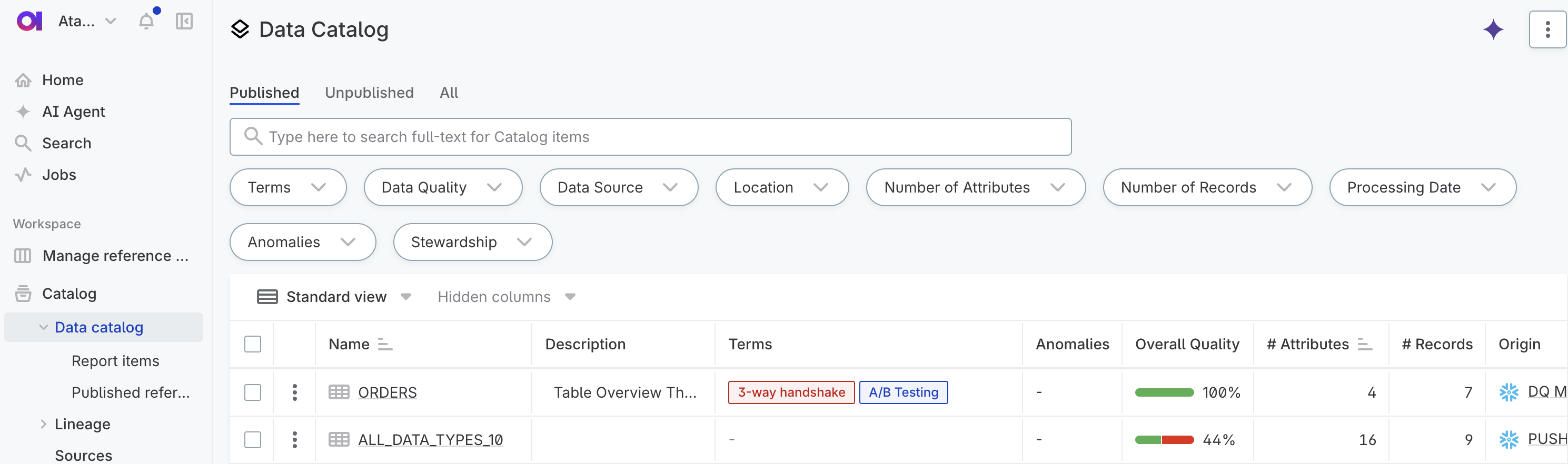The height and width of the screenshot is (464, 1568).
Task: Open the Standard view dropdown
Action: click(x=335, y=297)
